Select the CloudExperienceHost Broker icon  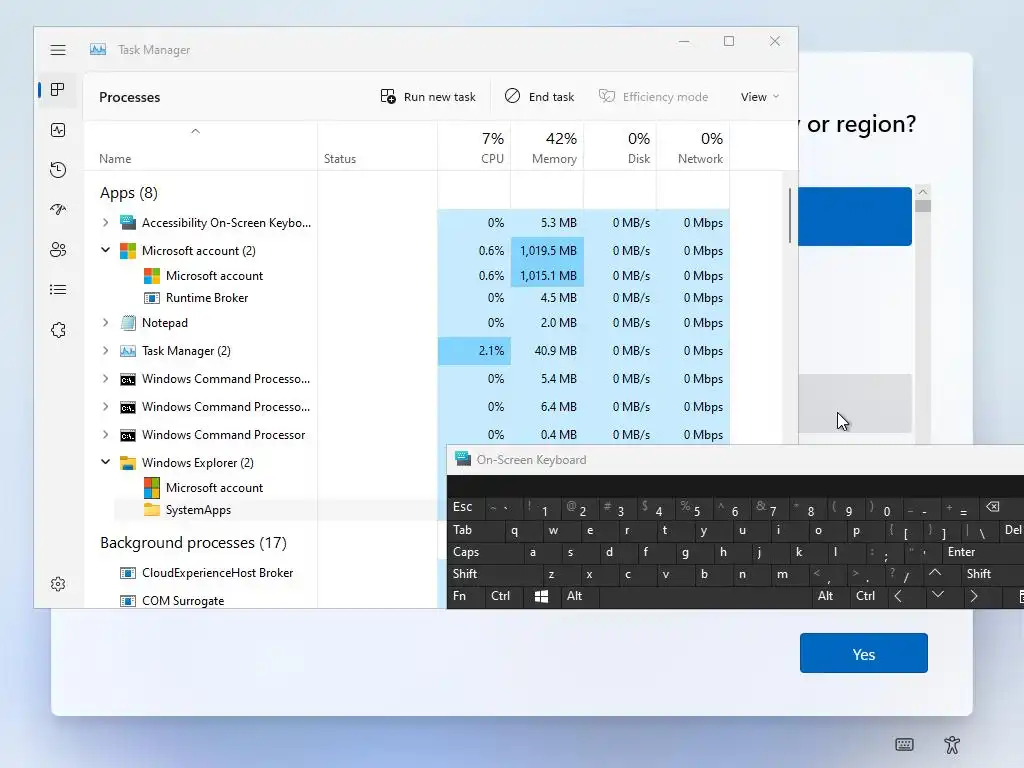point(128,573)
